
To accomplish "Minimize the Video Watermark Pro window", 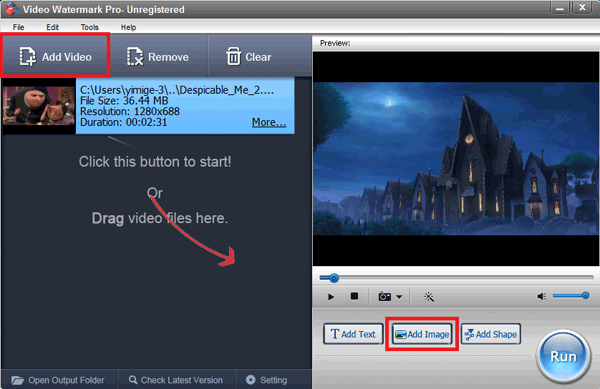I will (x=560, y=8).
